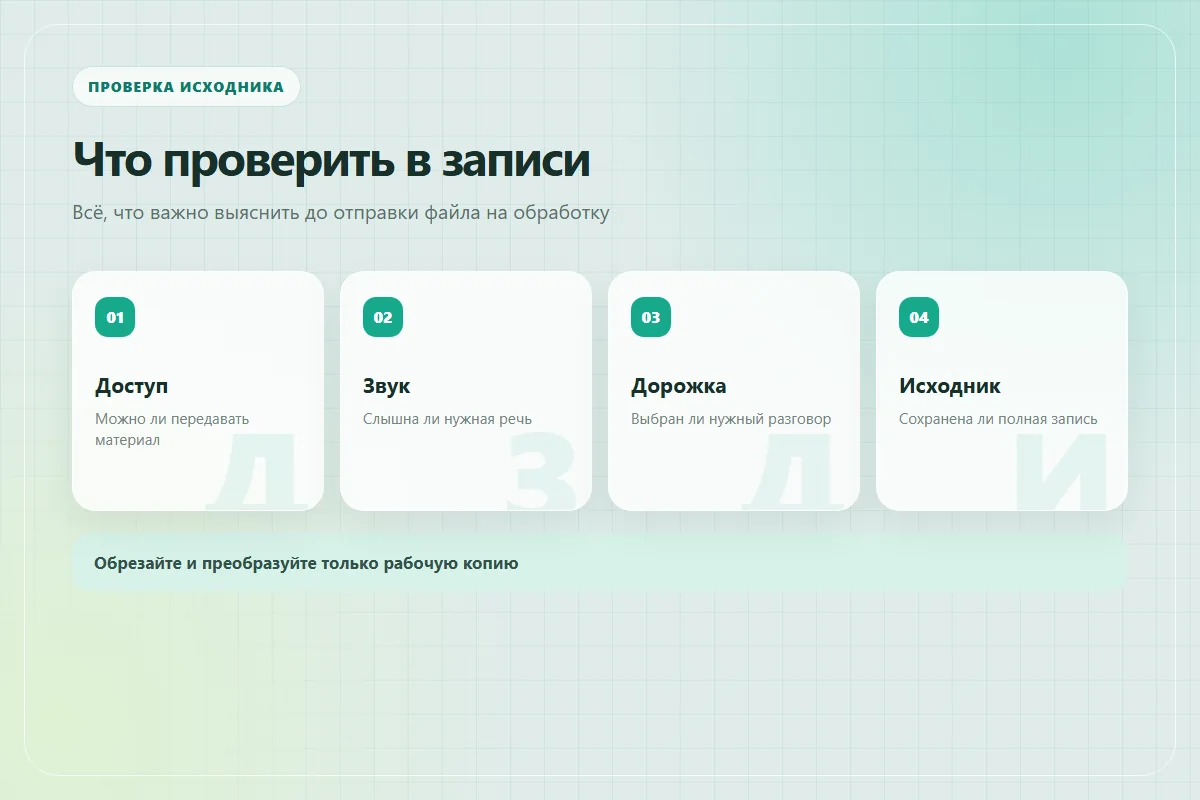Click the 03 number badge
The image size is (1200, 800).
(x=651, y=317)
